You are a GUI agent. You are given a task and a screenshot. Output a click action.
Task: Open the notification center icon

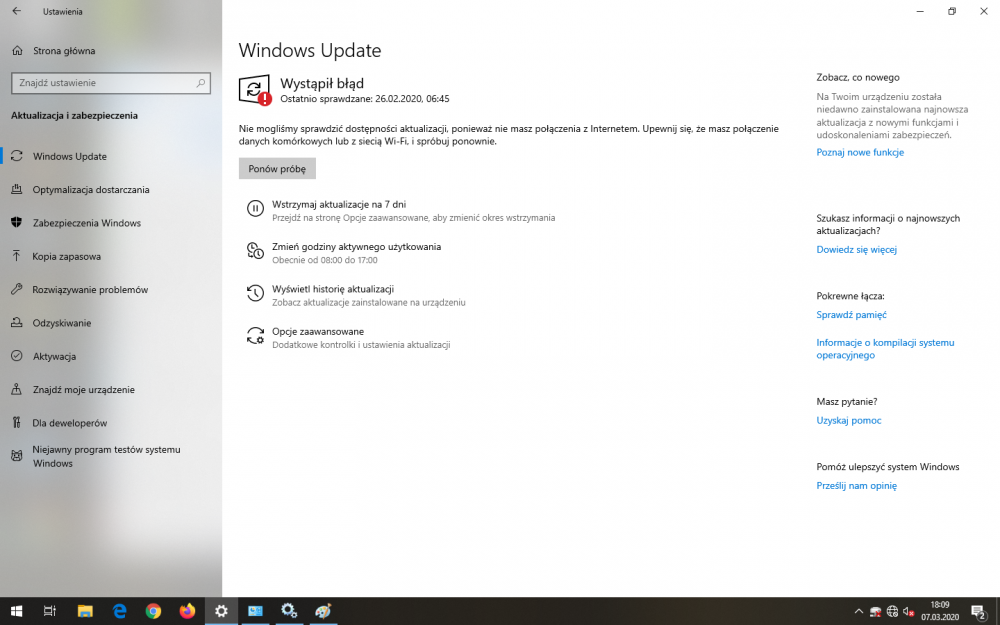click(979, 611)
